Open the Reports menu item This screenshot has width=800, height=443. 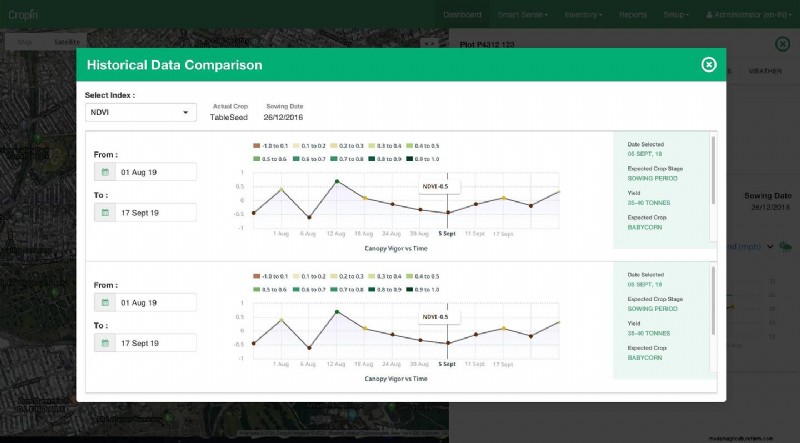[632, 15]
